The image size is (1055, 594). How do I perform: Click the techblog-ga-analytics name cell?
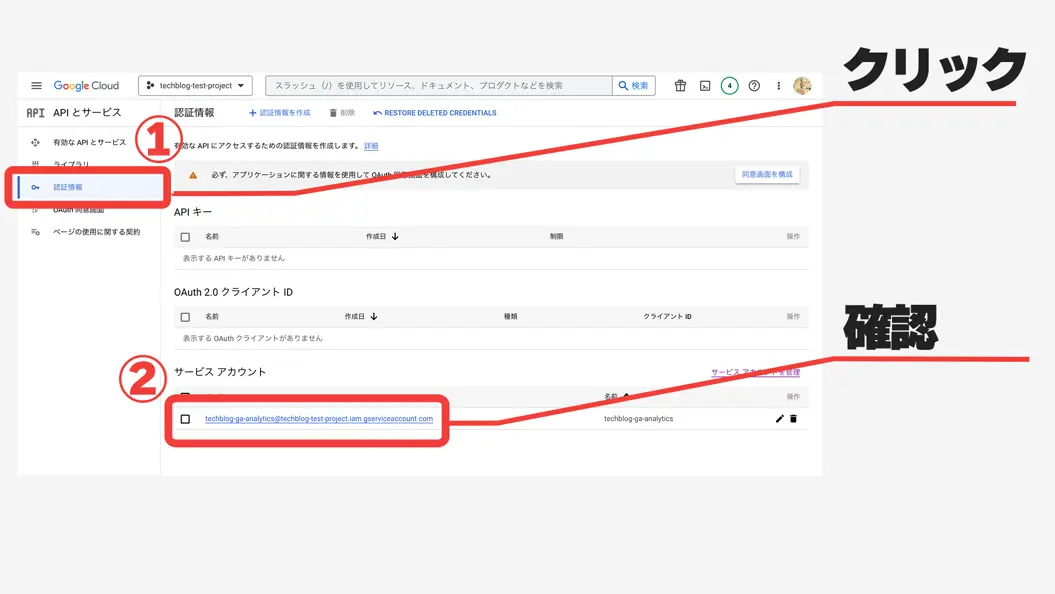click(x=639, y=418)
